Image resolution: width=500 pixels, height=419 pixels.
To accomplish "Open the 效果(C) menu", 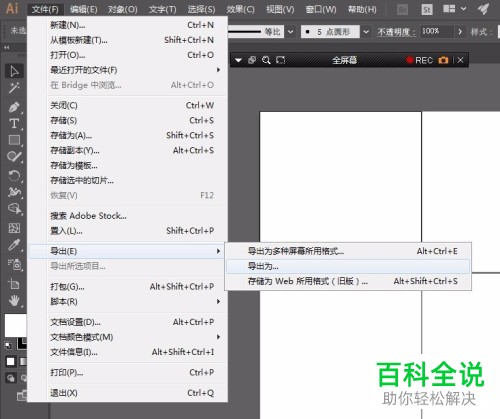I will (x=240, y=9).
